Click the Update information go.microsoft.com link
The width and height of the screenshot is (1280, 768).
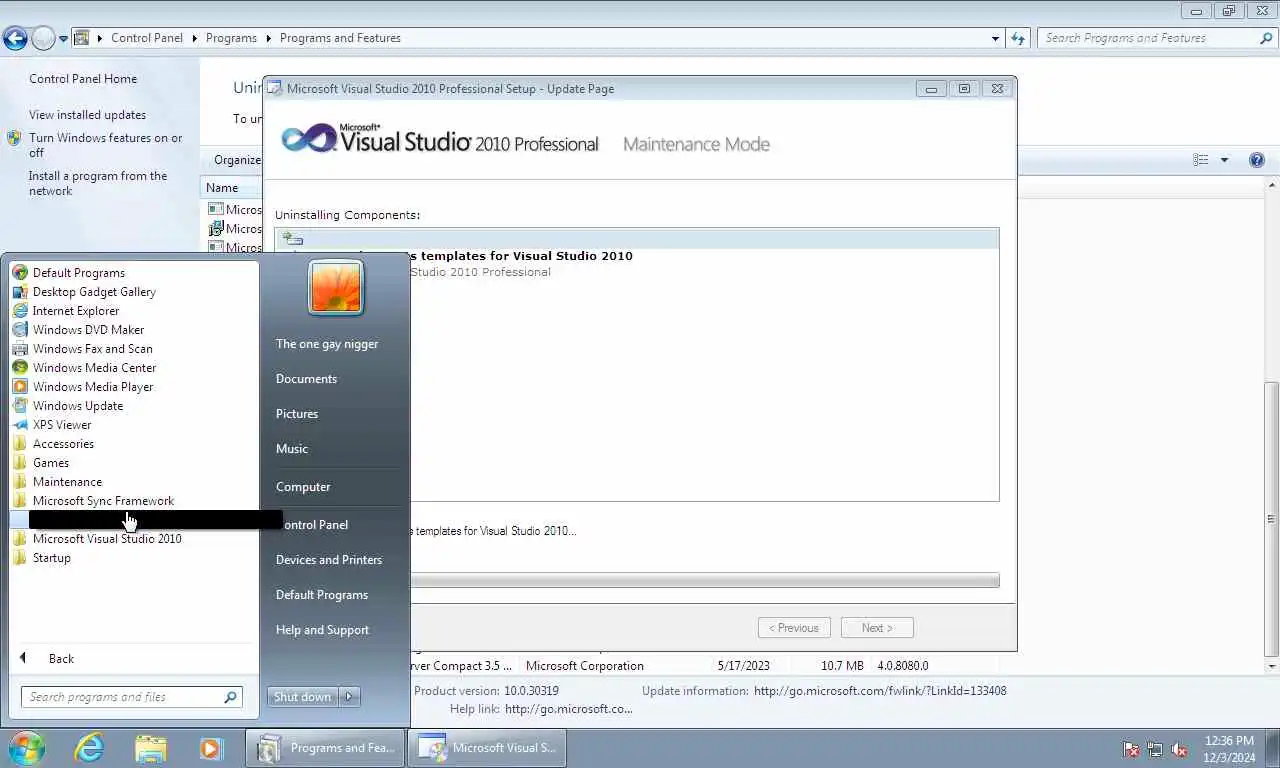(880, 691)
